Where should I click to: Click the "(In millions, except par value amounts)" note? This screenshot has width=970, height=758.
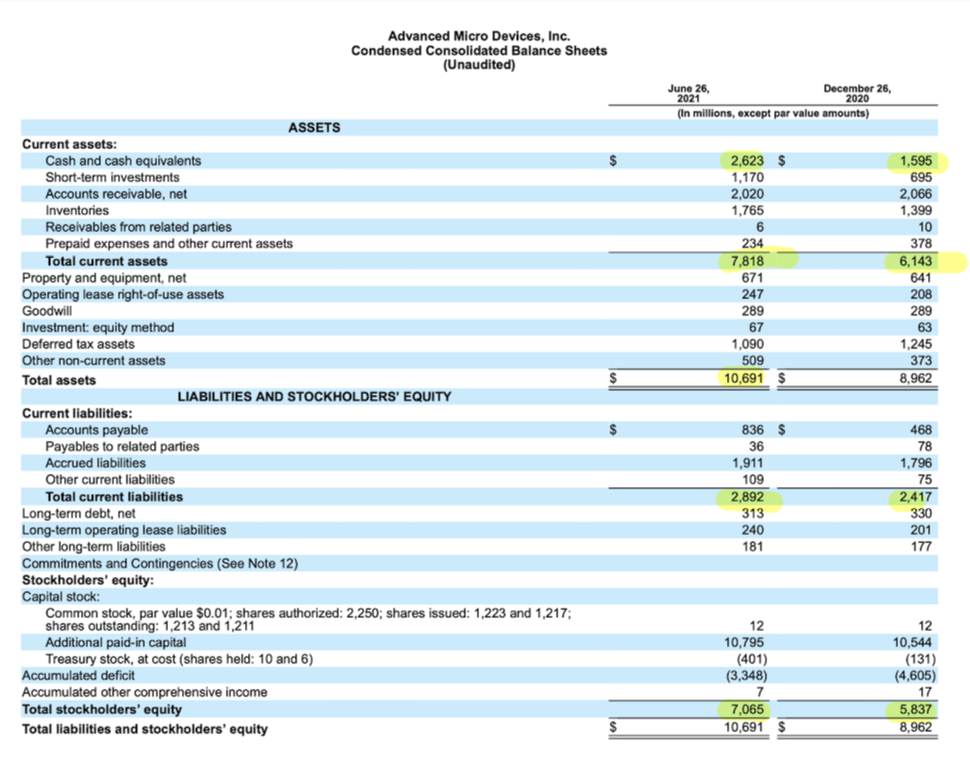point(773,114)
